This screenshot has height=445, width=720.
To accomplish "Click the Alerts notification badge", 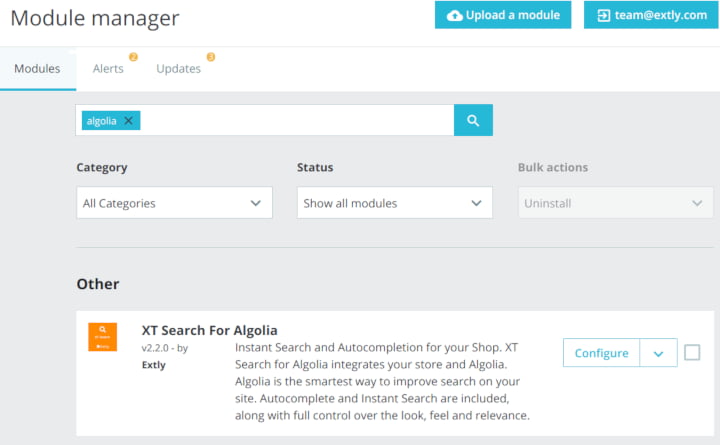I will [x=133, y=56].
